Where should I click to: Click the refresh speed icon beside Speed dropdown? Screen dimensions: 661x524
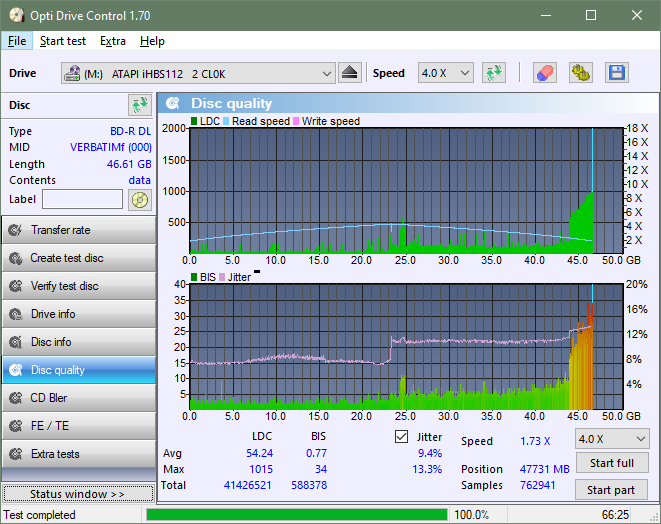494,73
